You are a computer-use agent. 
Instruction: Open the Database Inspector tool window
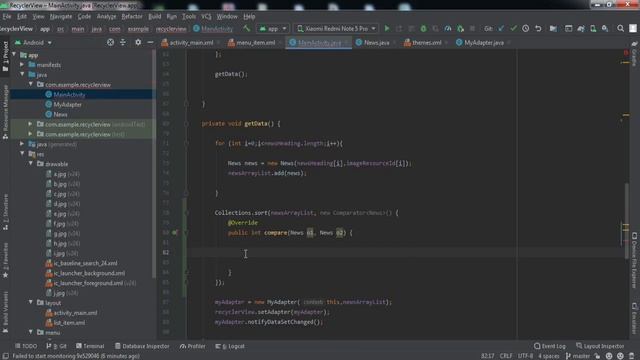pos(142,346)
